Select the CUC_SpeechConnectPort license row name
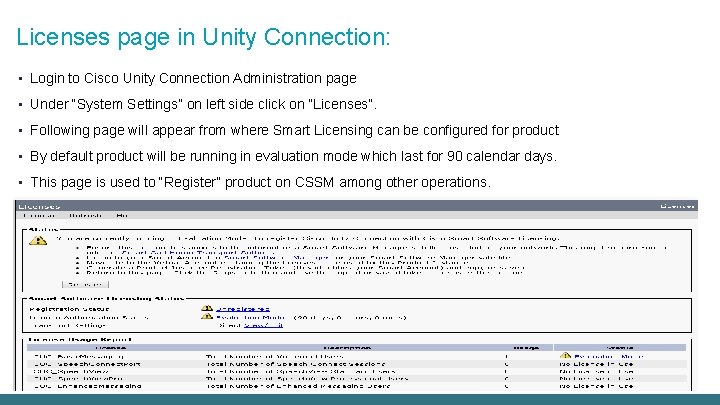The image size is (720, 405). coord(87,364)
